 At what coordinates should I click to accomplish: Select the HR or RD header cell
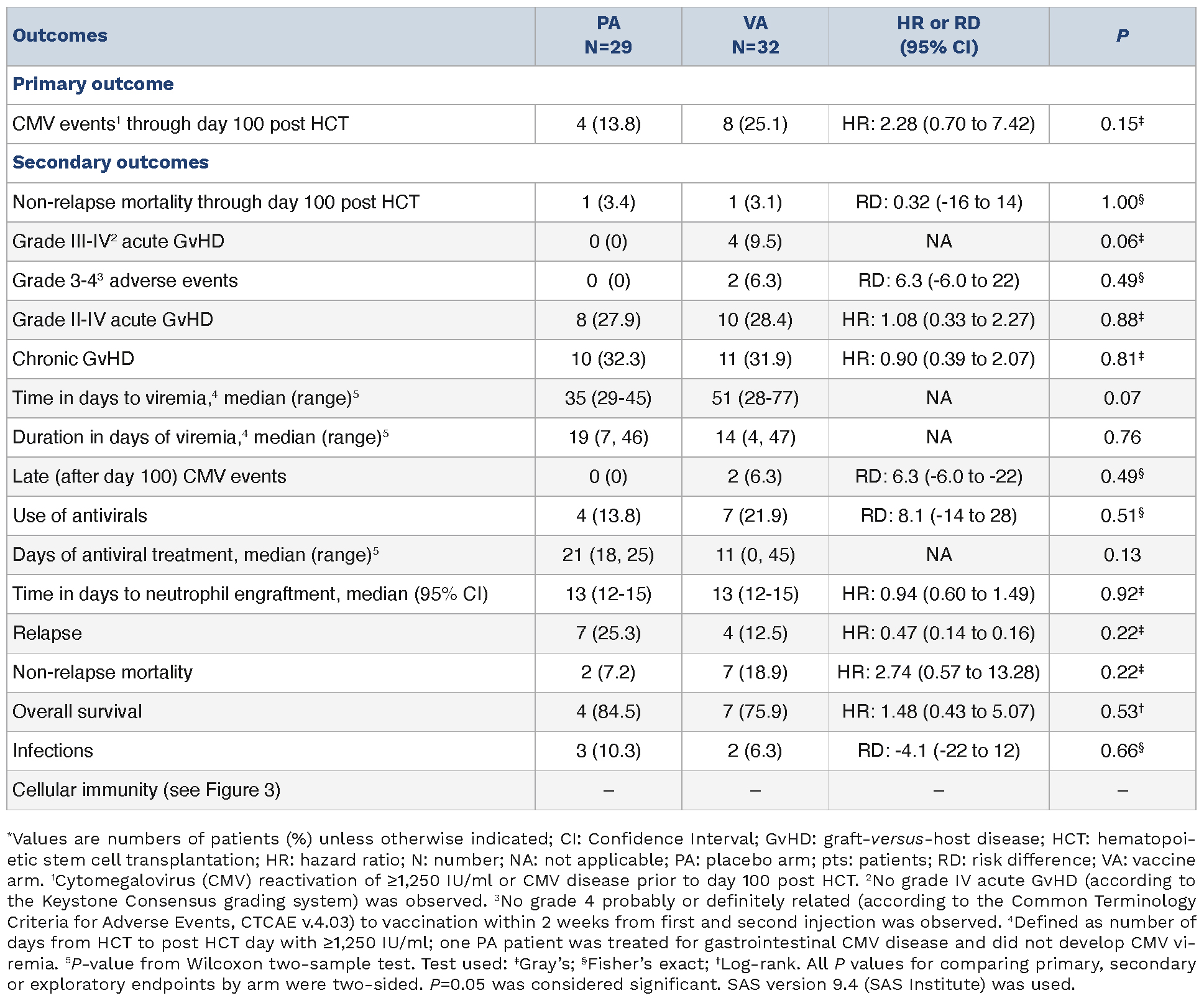(x=938, y=35)
